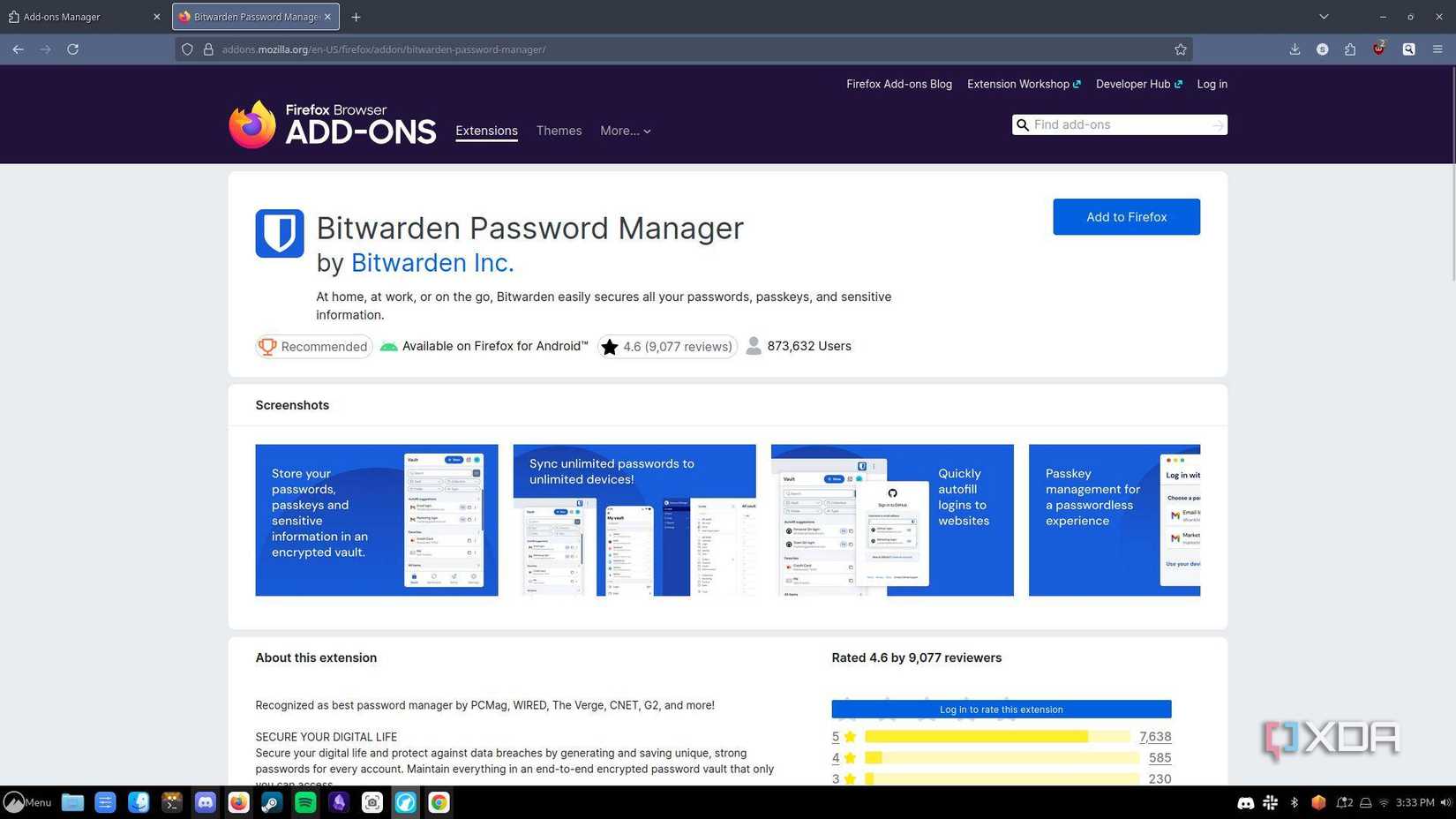
Task: Click the Available on Firefox for Android text
Action: coord(495,347)
